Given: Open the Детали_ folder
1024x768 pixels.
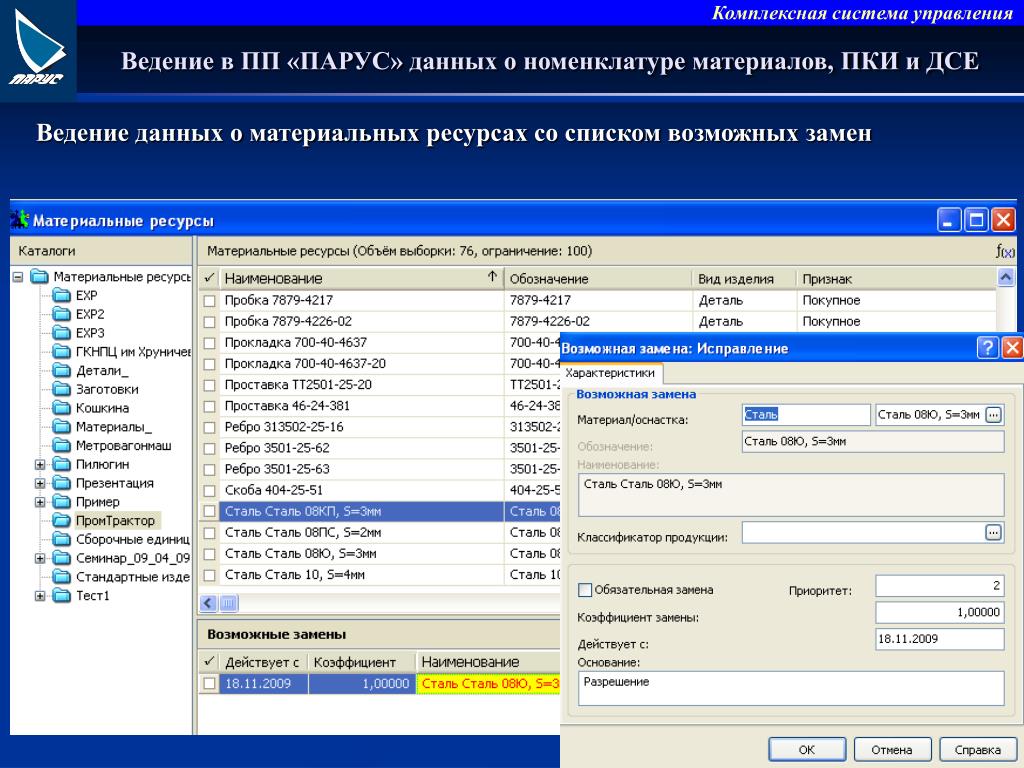Looking at the screenshot, I should point(102,370).
